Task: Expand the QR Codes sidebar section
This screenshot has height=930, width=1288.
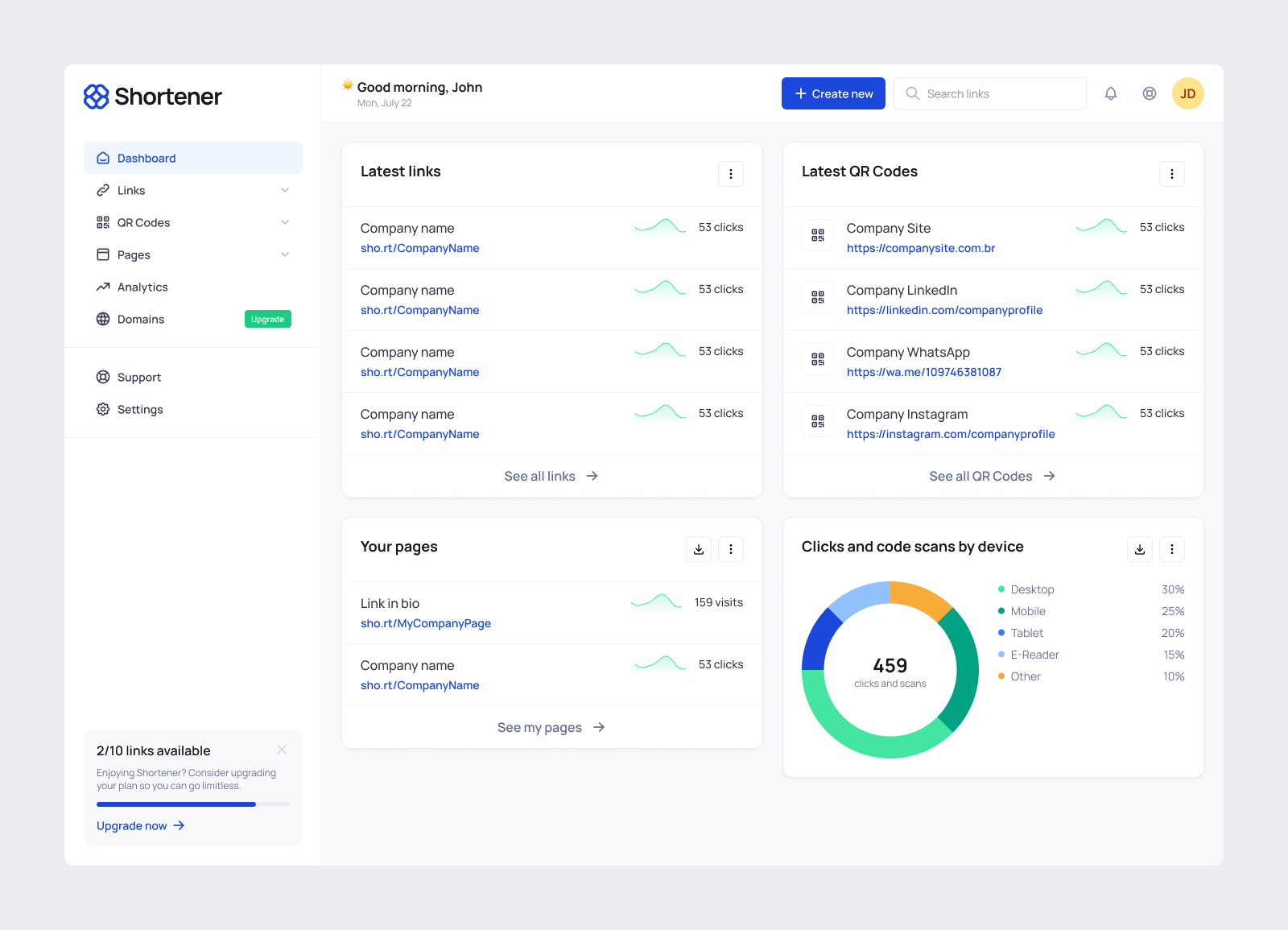Action: (x=285, y=222)
